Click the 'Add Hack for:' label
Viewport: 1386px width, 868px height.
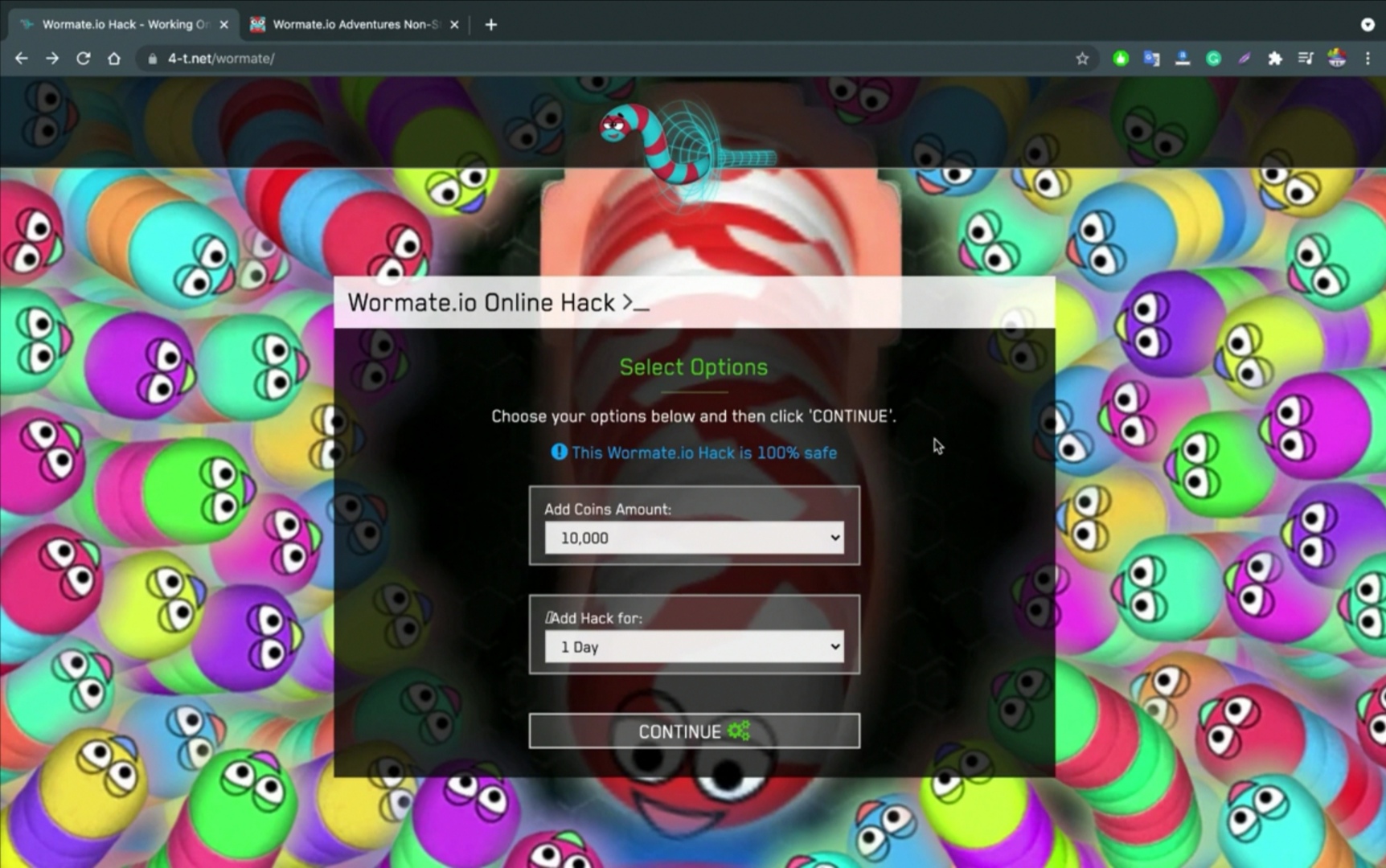tap(593, 618)
